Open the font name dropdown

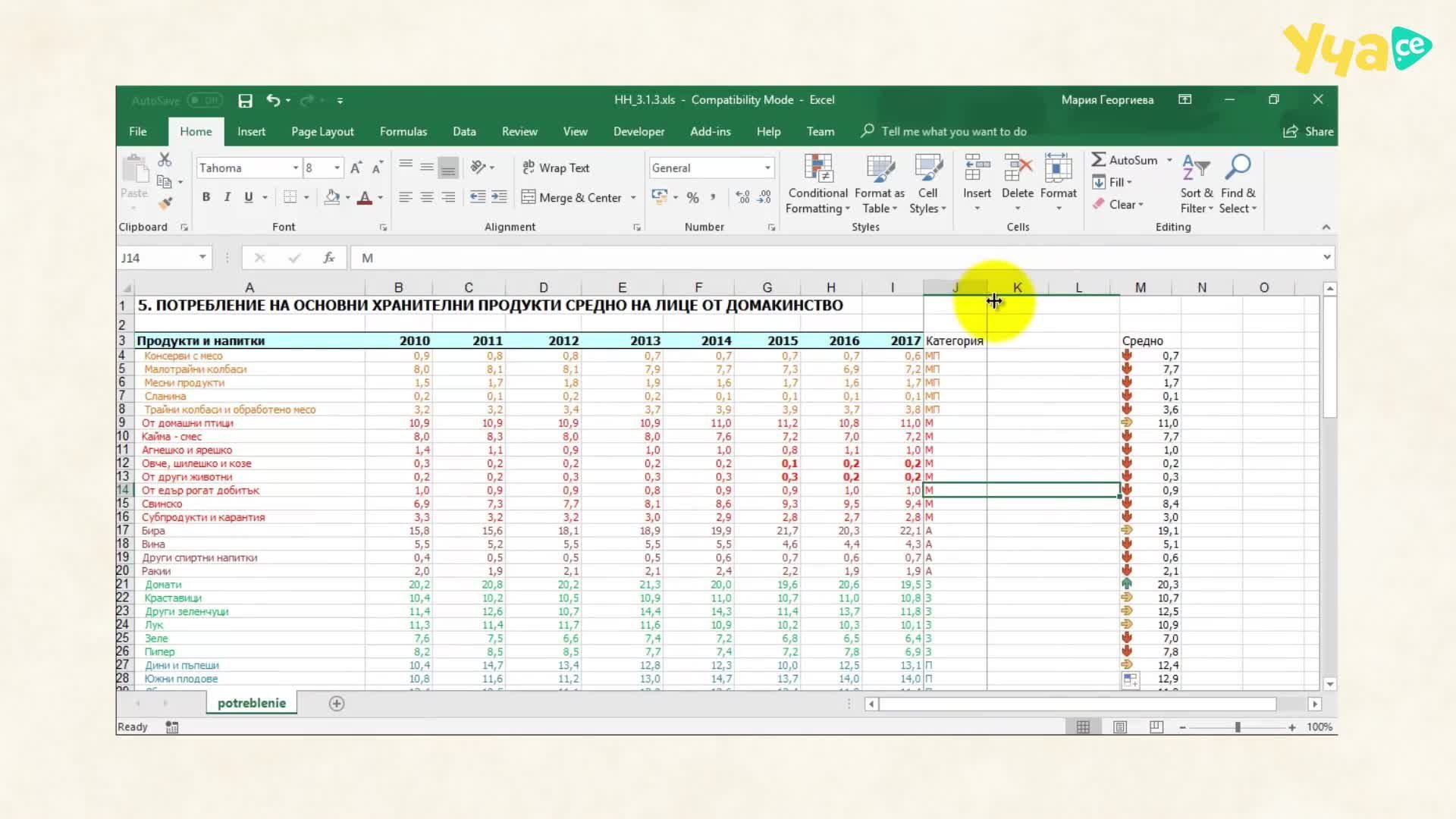296,168
